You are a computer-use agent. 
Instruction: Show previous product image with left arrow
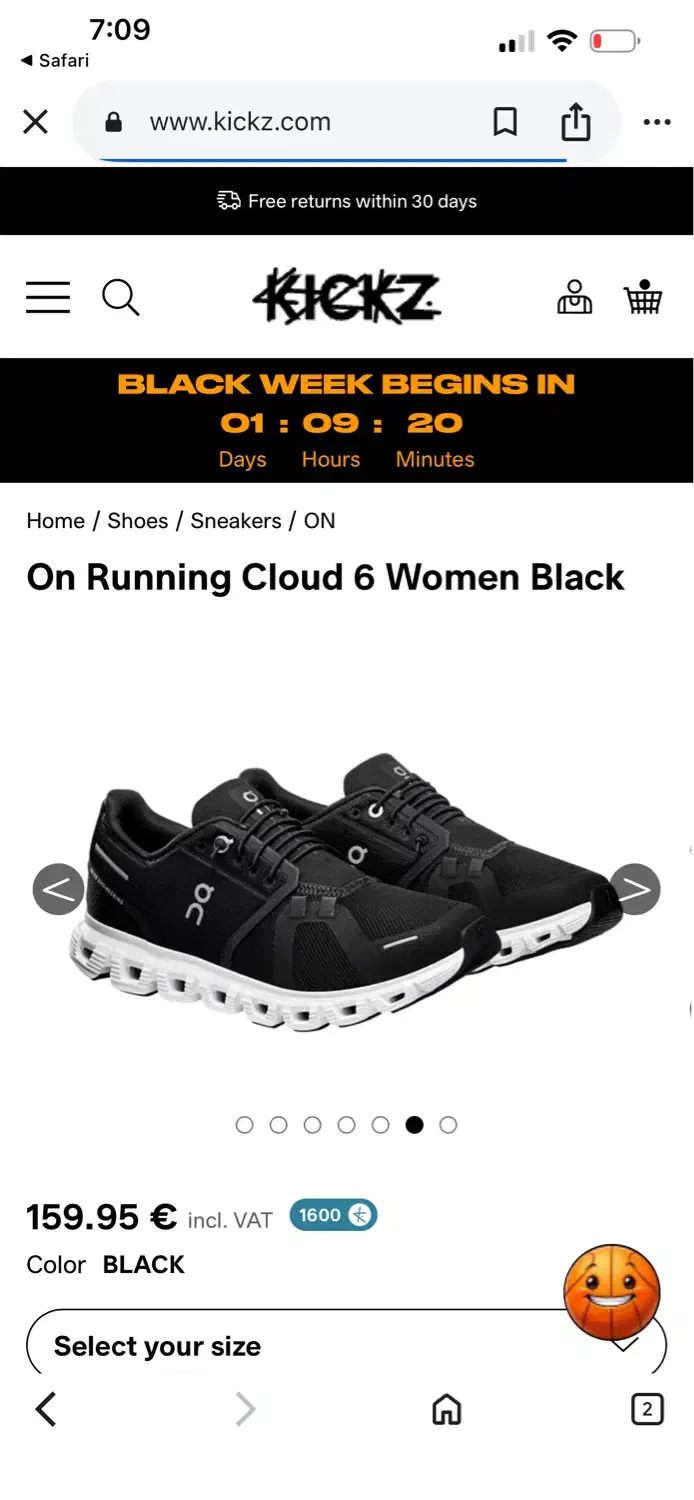tap(58, 889)
